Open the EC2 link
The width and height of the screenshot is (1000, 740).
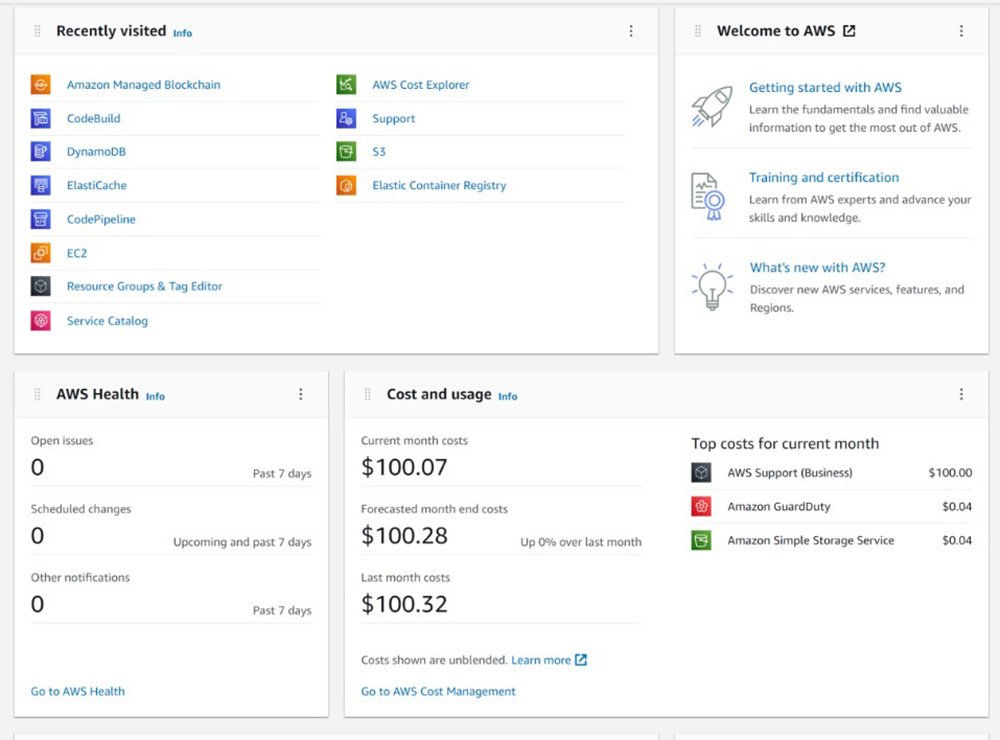click(x=77, y=253)
